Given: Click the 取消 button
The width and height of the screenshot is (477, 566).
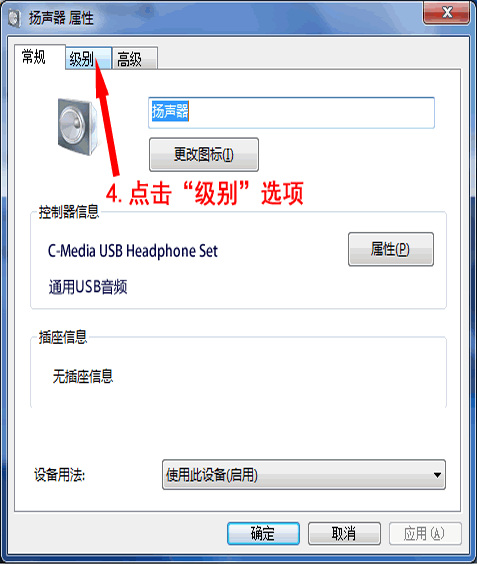Looking at the screenshot, I should [344, 533].
